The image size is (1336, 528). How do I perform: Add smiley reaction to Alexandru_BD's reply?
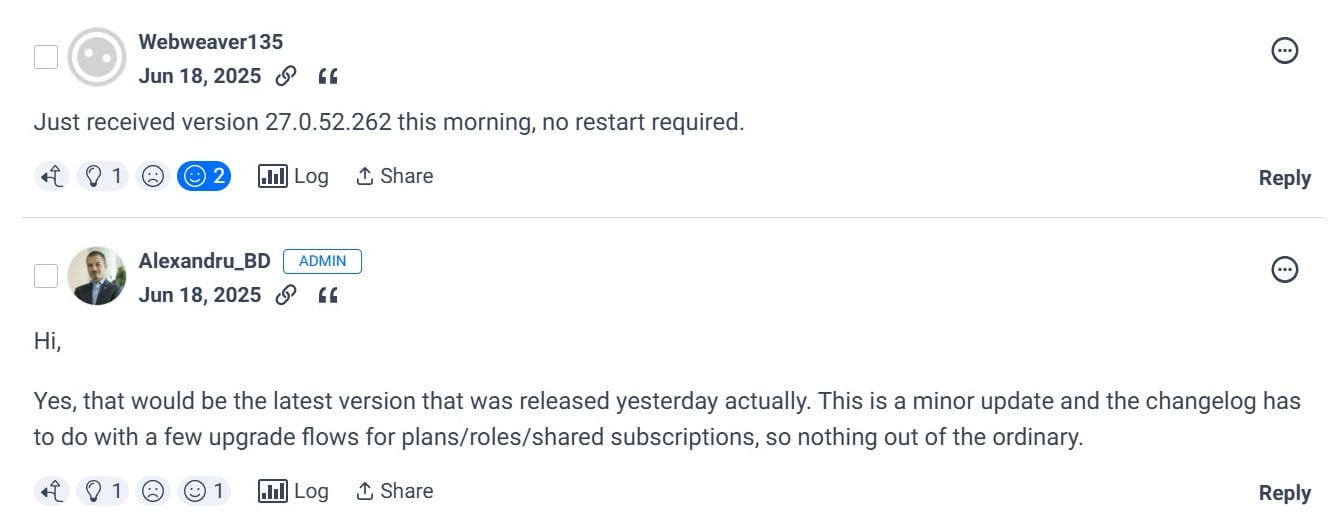point(204,492)
